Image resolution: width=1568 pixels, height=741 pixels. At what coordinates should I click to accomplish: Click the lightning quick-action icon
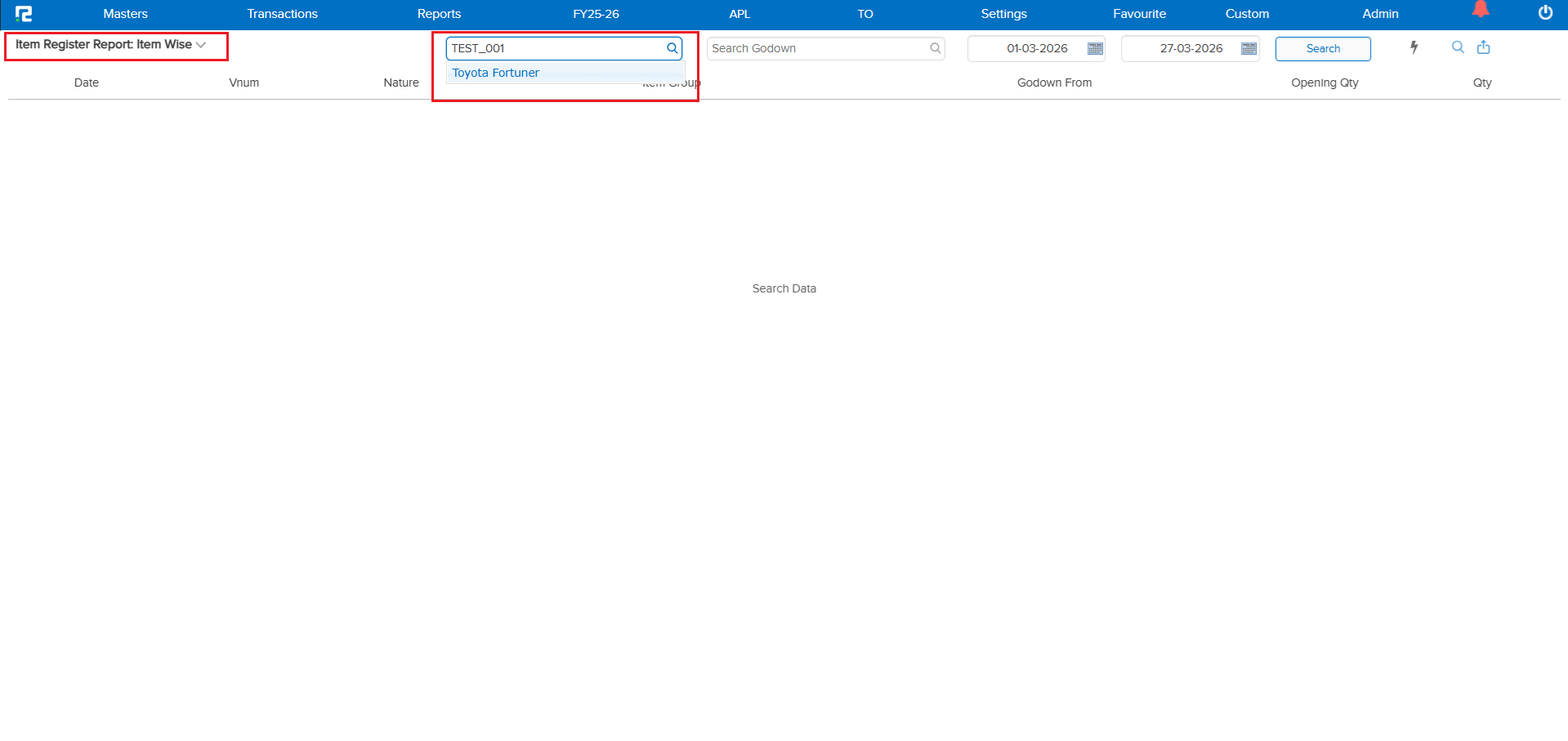tap(1414, 48)
